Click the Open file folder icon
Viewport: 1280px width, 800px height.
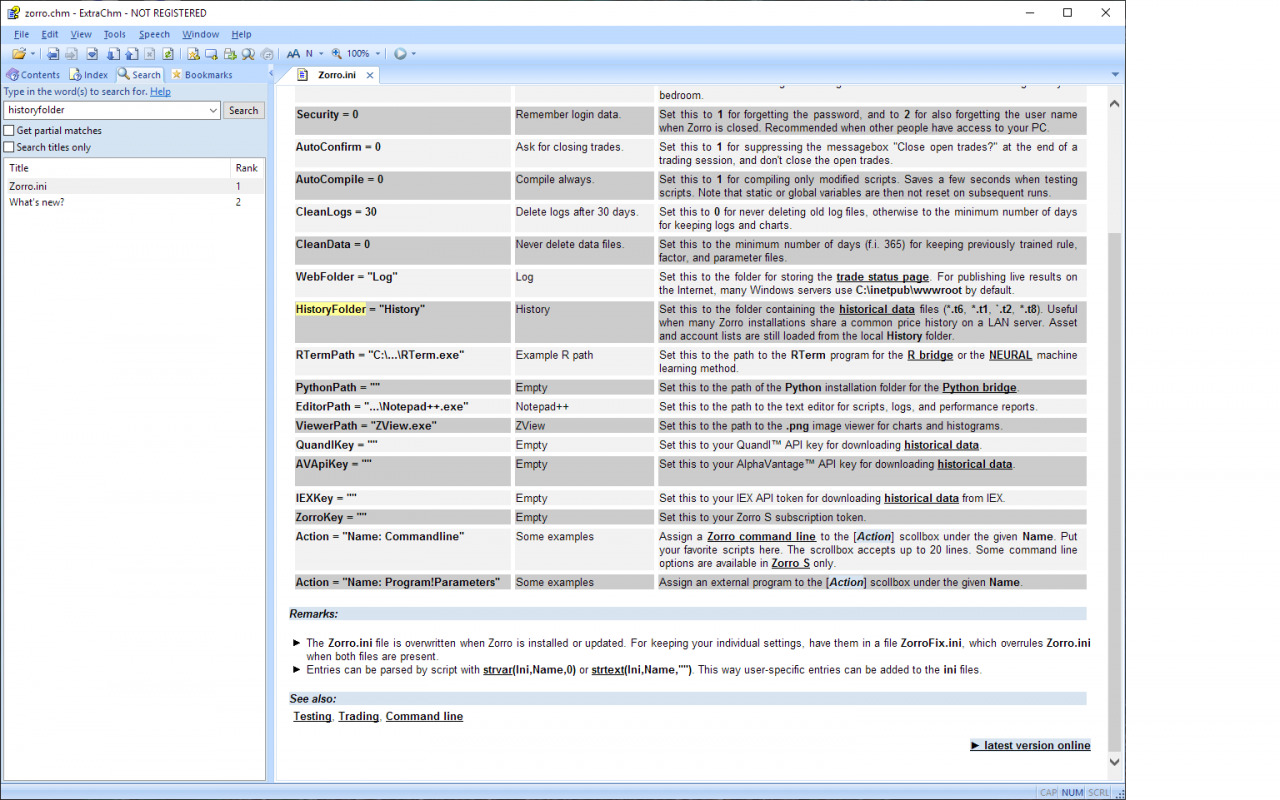(19, 54)
